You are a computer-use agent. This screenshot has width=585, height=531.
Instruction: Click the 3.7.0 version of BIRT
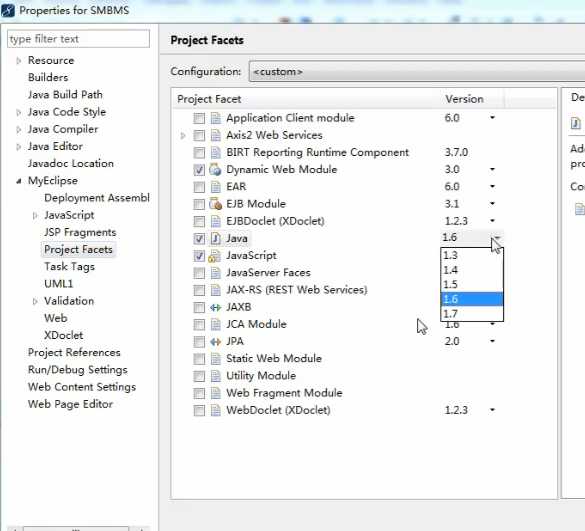point(456,152)
